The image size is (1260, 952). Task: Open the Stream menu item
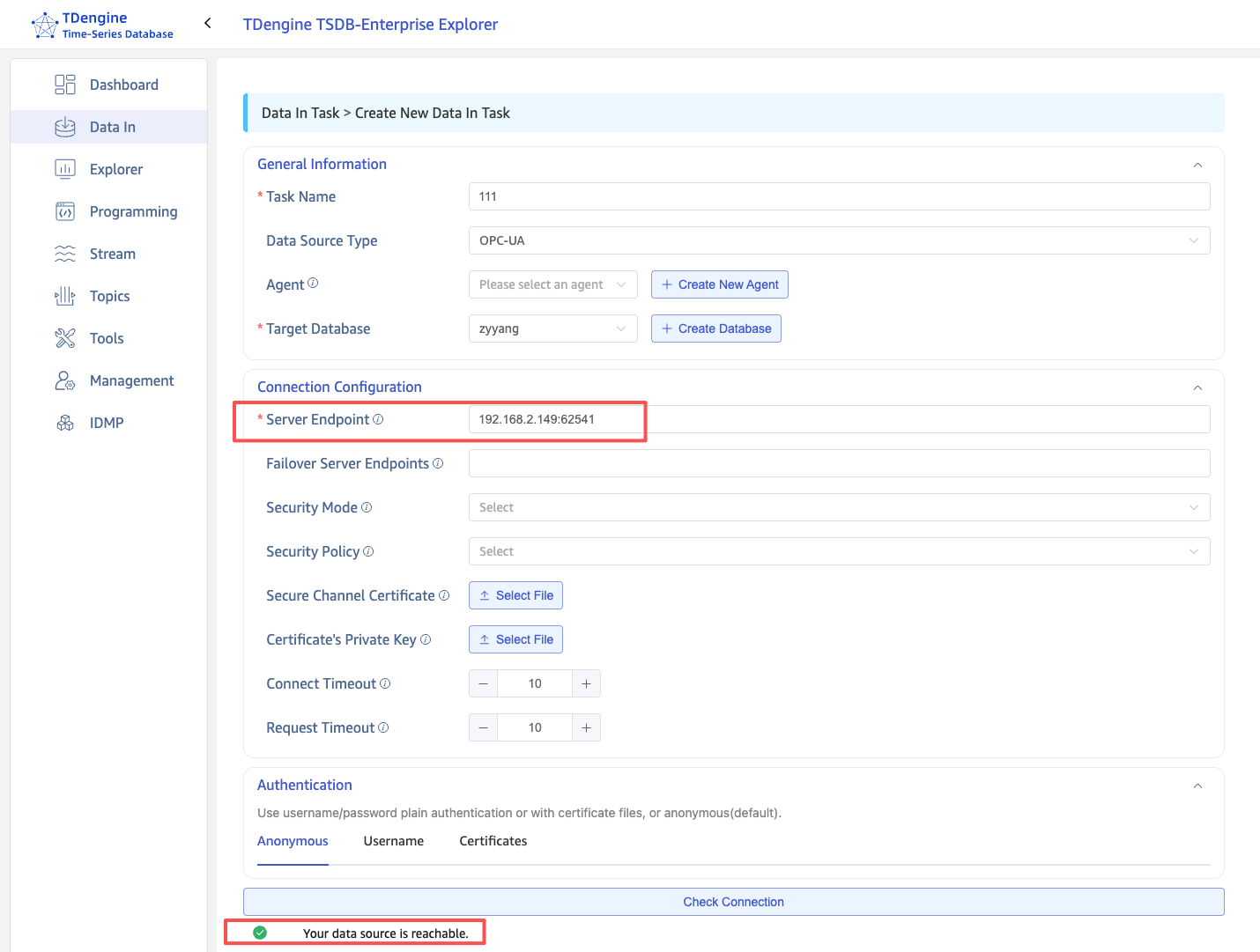[x=109, y=254]
